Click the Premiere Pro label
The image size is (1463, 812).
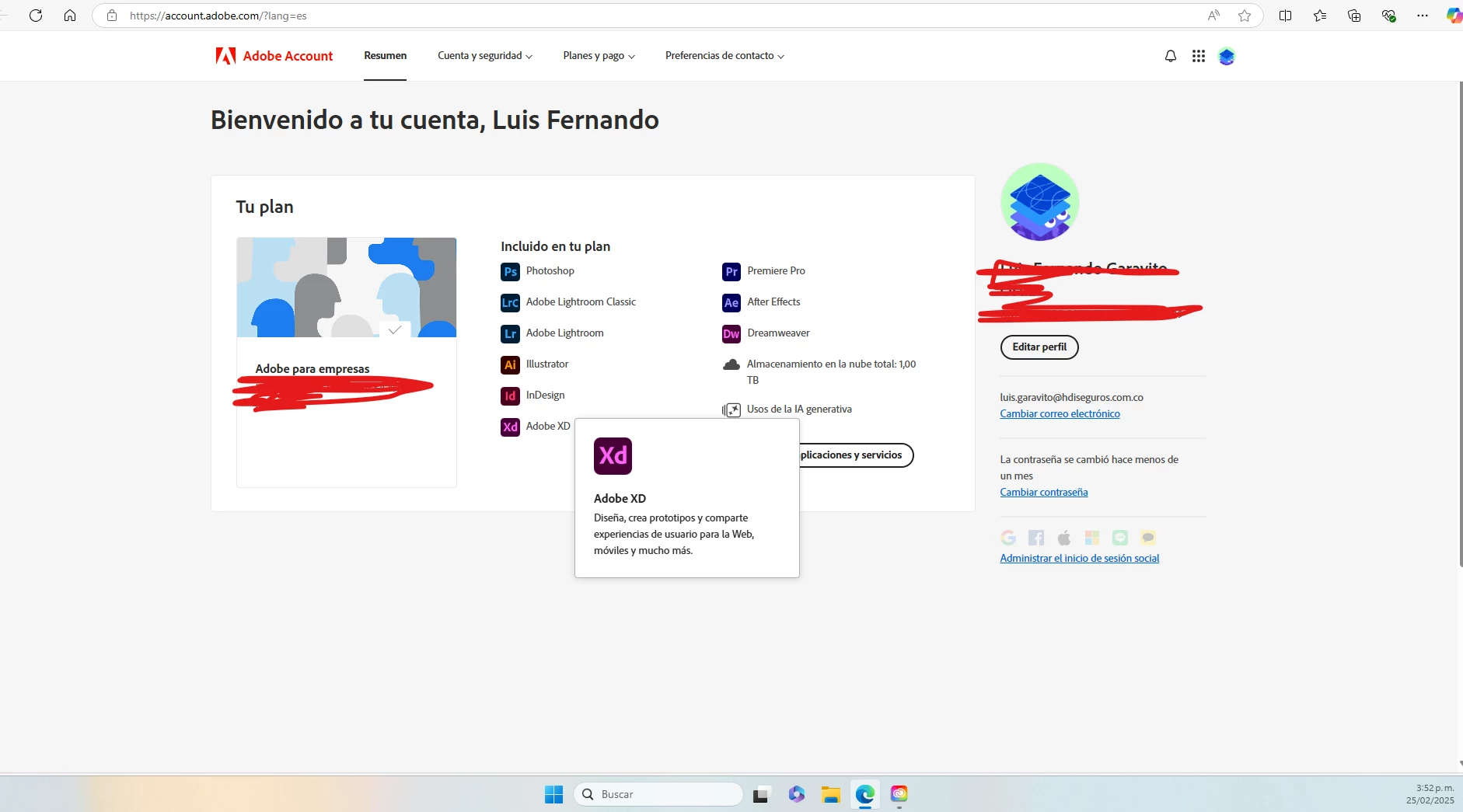(x=776, y=271)
